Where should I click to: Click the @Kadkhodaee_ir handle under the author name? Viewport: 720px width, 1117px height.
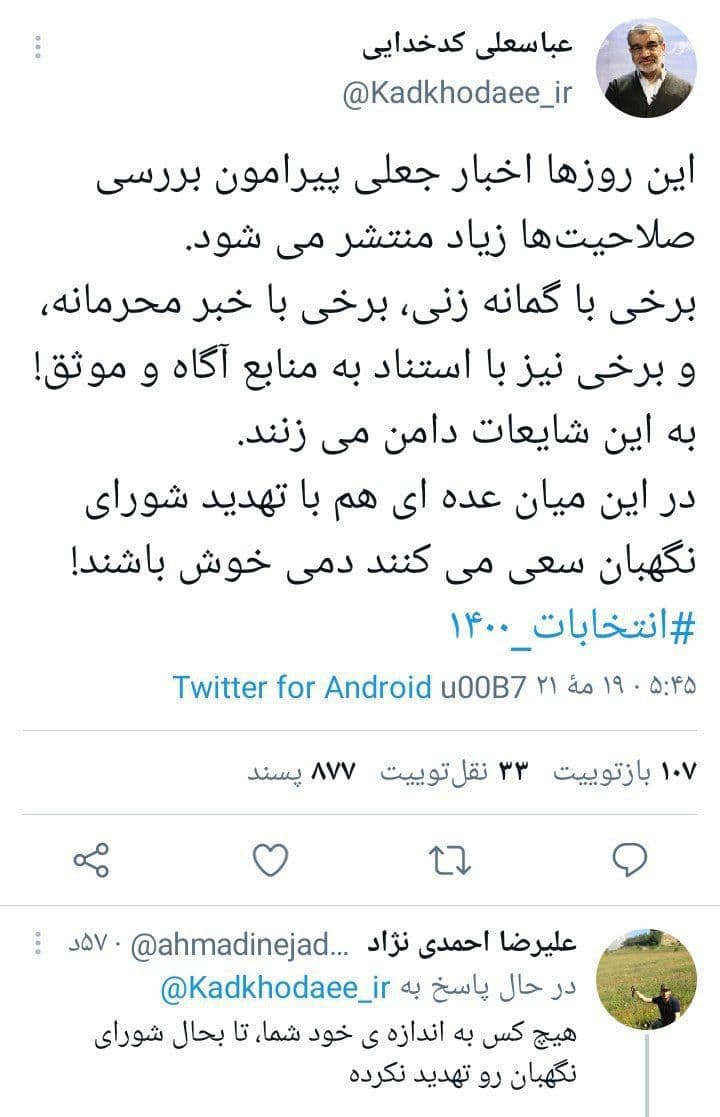457,93
